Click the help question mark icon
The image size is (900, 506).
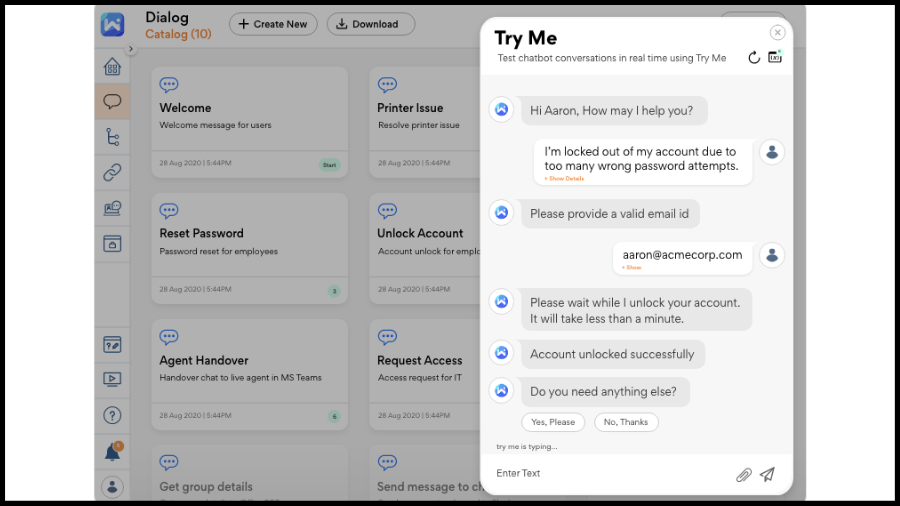click(112, 415)
